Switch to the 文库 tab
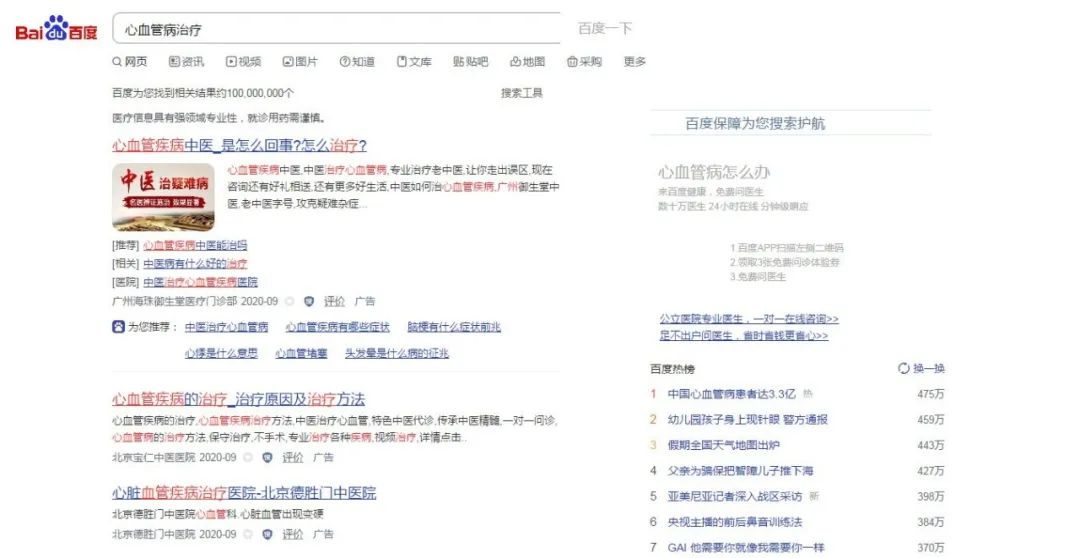 (x=414, y=61)
